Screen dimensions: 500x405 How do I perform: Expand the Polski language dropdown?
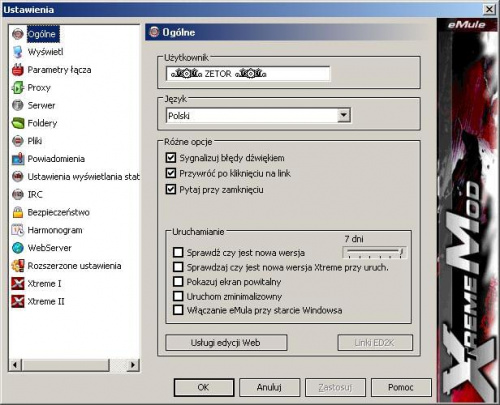click(343, 115)
